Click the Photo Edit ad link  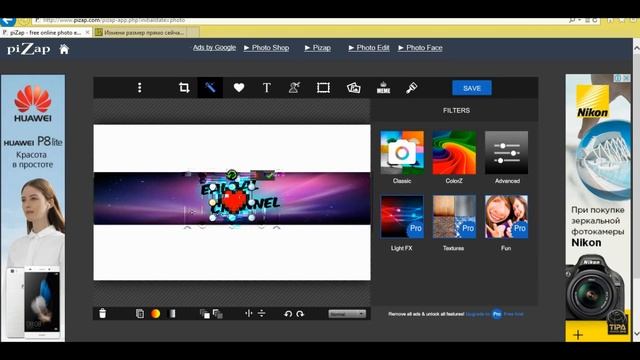[x=369, y=48]
